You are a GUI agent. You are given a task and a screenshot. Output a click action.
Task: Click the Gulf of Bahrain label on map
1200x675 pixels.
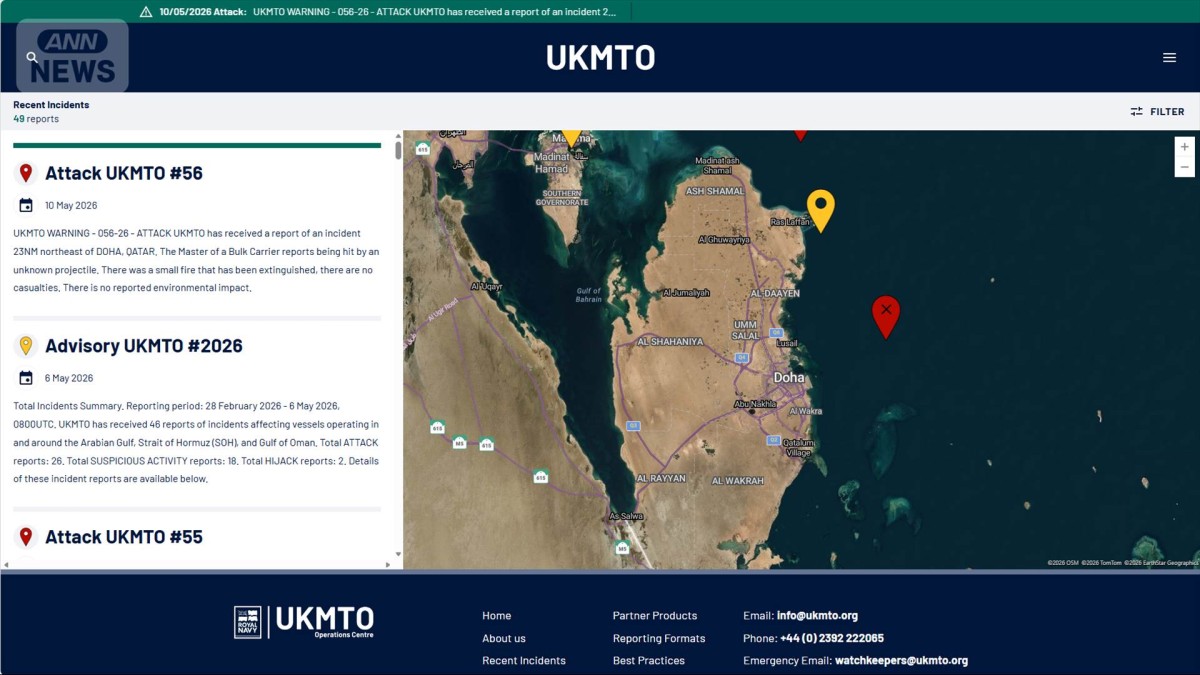[589, 295]
